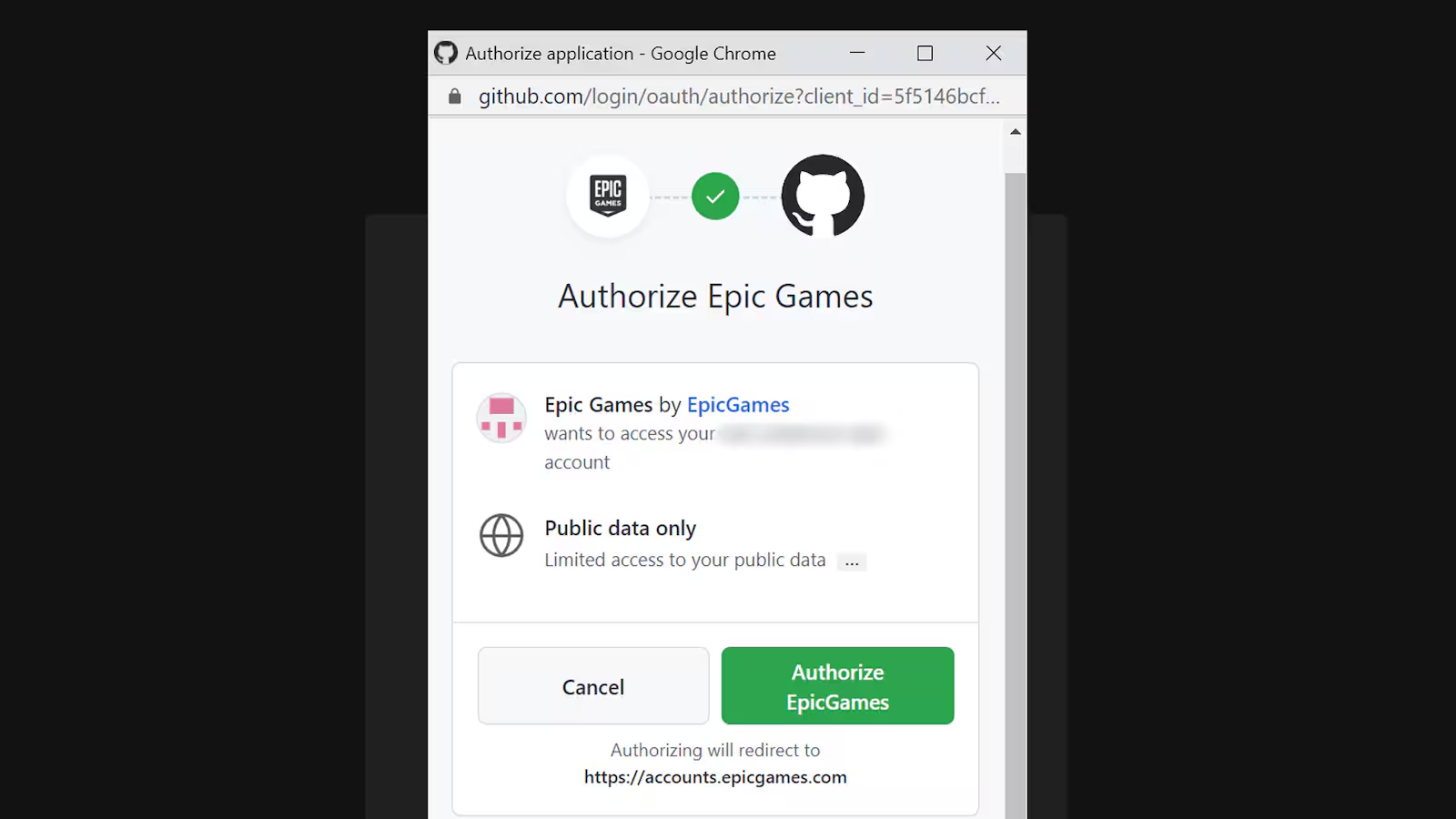
Task: Click the pink EpicGames avatar identicon
Action: (501, 418)
